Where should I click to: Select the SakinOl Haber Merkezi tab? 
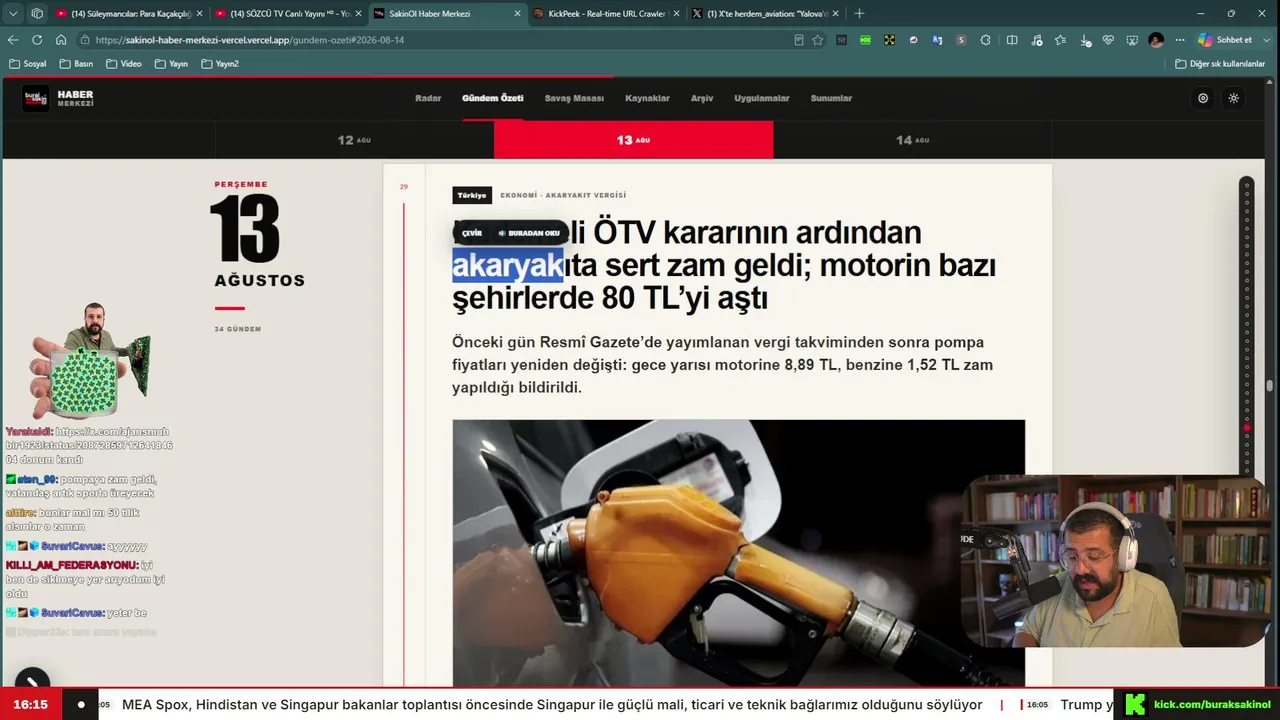click(445, 14)
